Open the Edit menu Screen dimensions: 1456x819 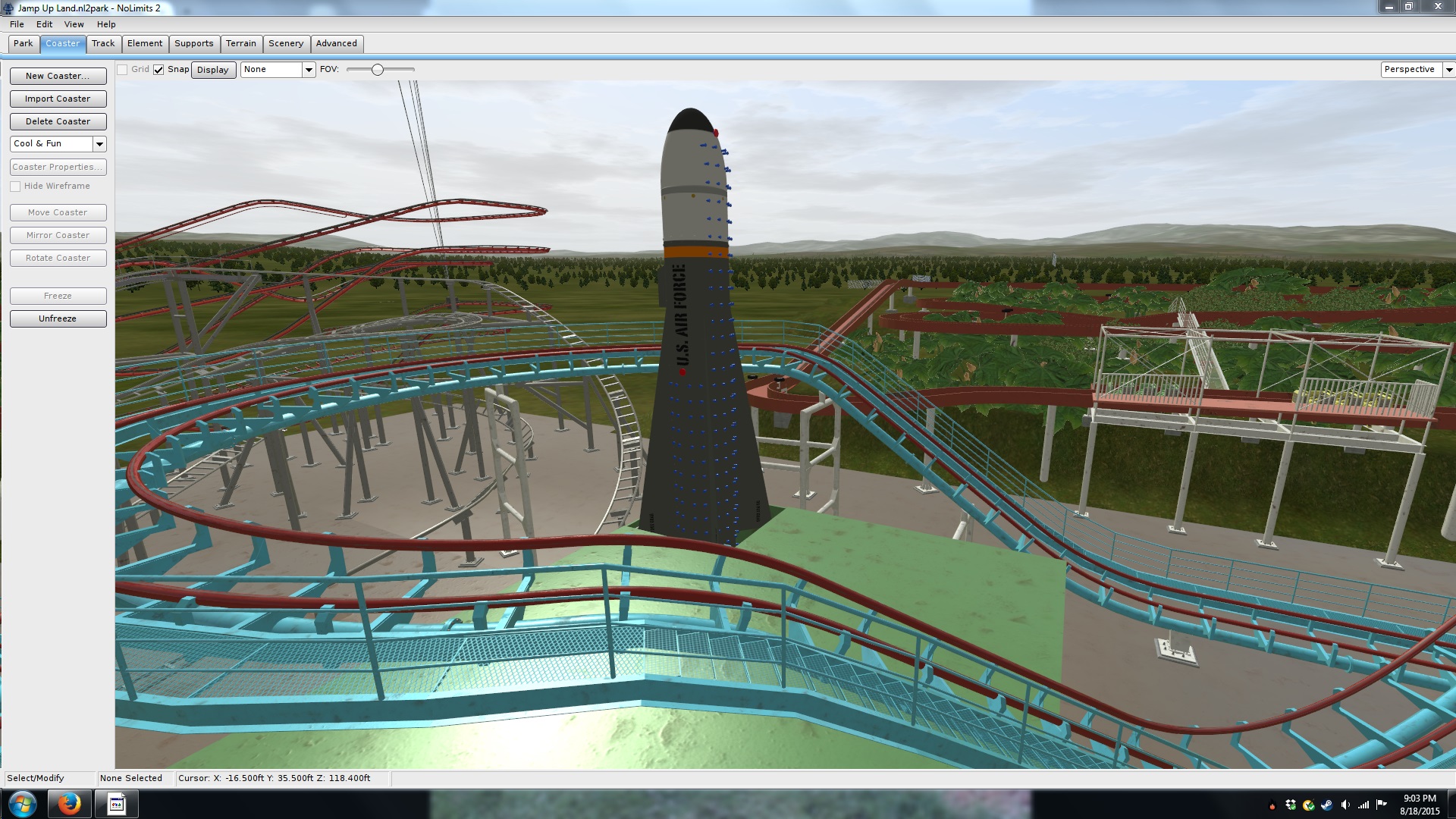click(44, 24)
